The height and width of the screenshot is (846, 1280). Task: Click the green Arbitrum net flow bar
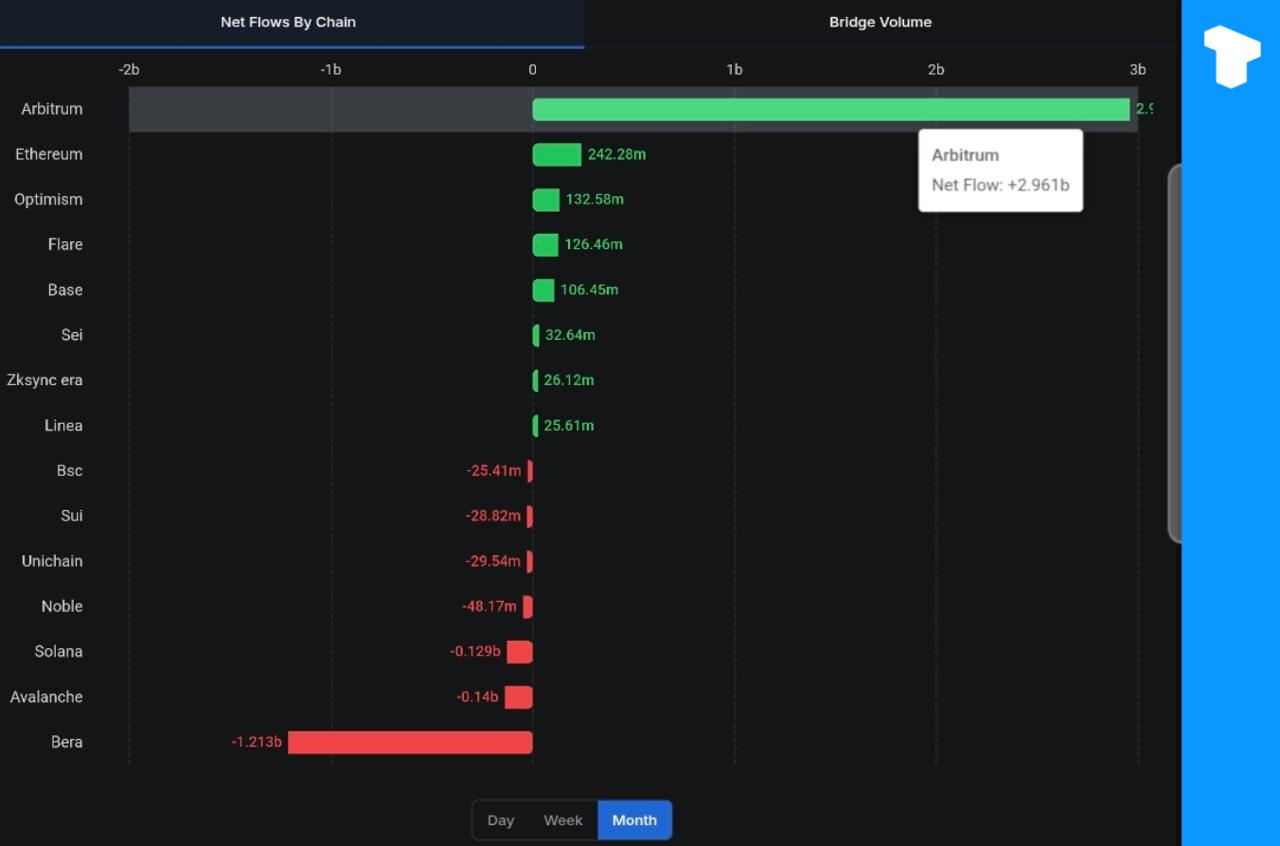831,110
